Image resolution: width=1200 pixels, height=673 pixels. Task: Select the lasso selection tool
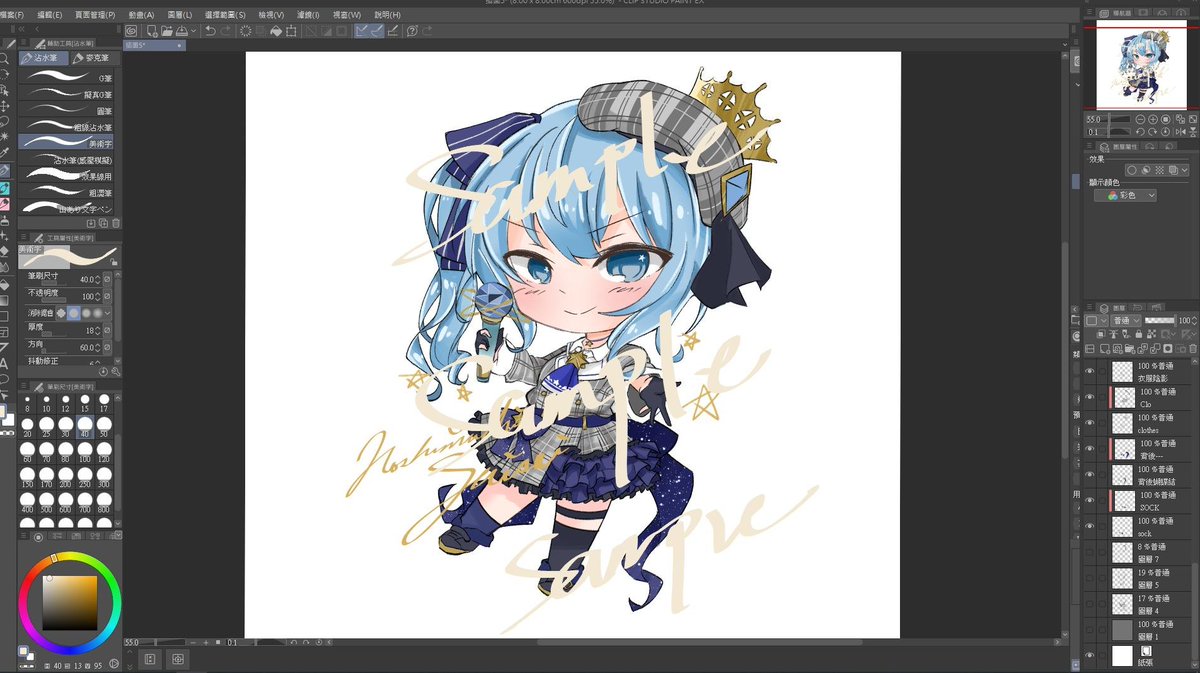point(5,120)
